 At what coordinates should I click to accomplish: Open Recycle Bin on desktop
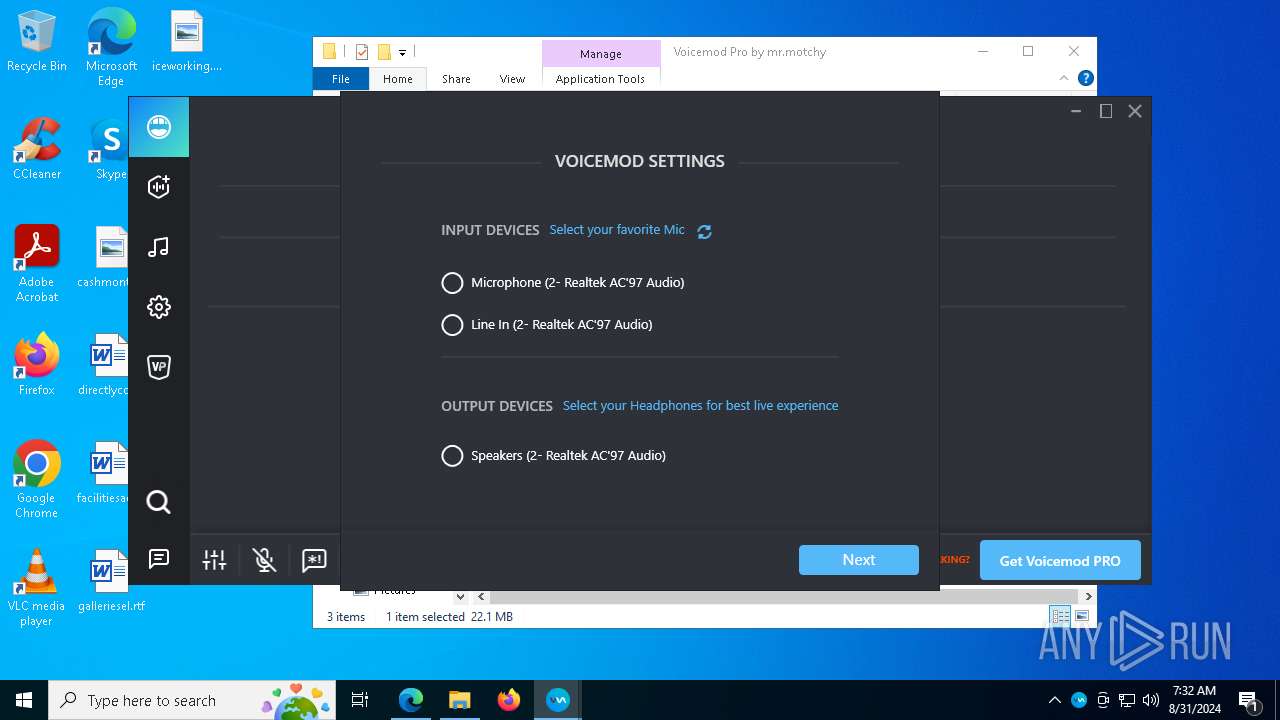(x=37, y=42)
